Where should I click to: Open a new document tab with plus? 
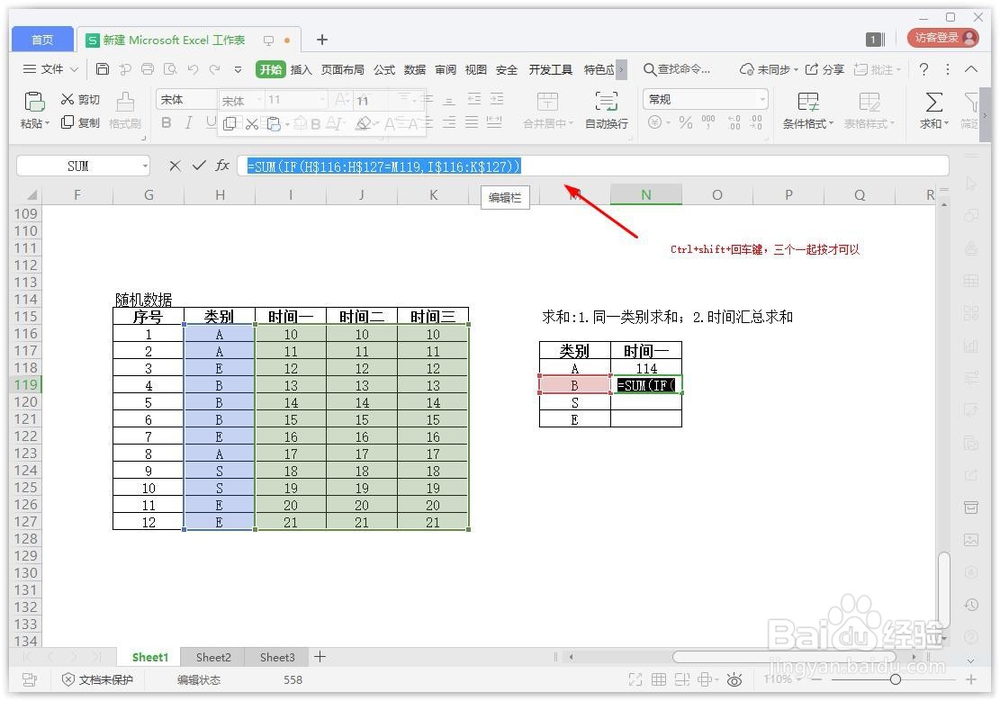(322, 40)
